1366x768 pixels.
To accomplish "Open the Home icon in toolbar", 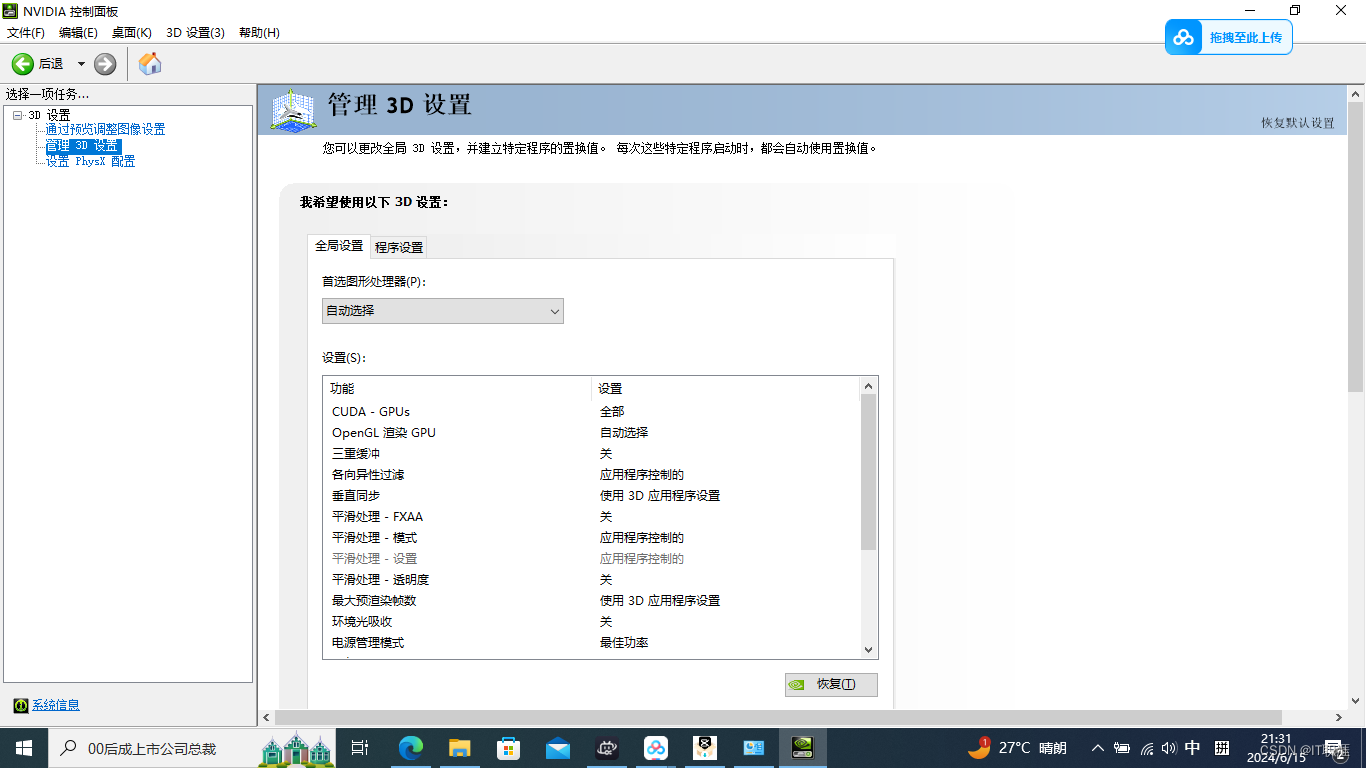I will pos(150,64).
